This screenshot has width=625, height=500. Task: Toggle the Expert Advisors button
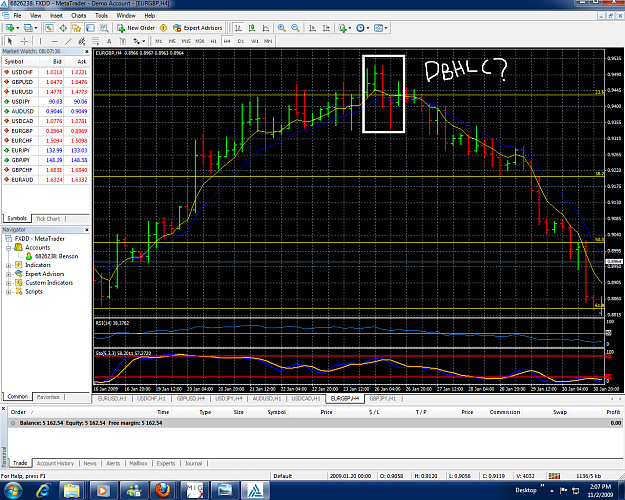click(197, 28)
